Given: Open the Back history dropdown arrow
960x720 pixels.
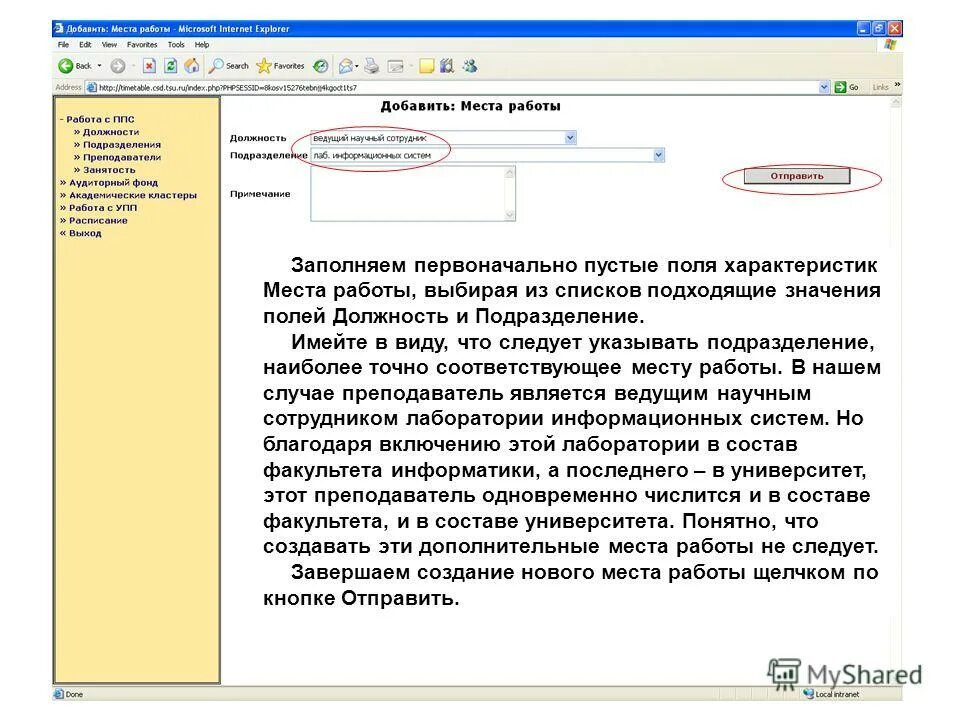Looking at the screenshot, I should (99, 66).
